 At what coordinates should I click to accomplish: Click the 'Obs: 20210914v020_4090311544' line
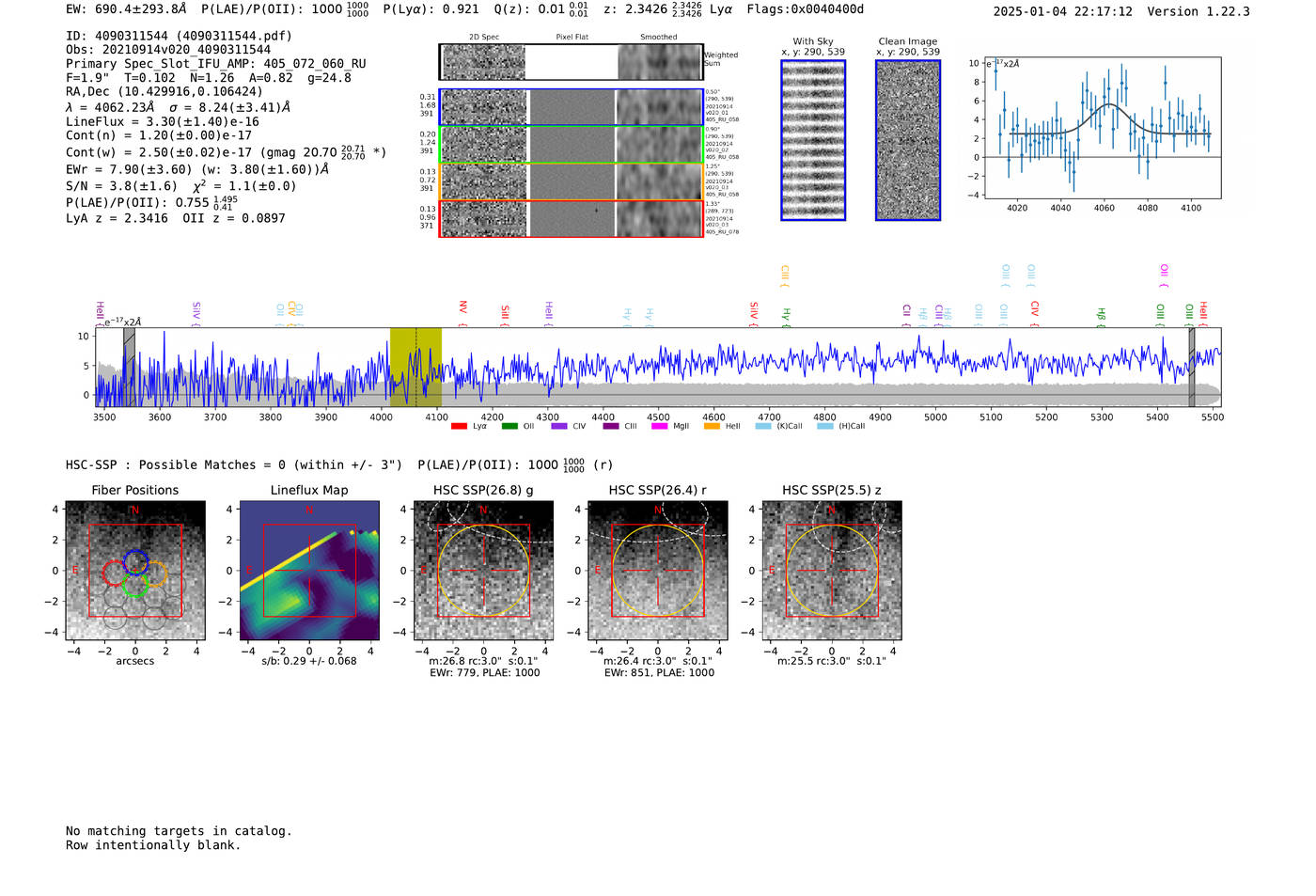(168, 50)
